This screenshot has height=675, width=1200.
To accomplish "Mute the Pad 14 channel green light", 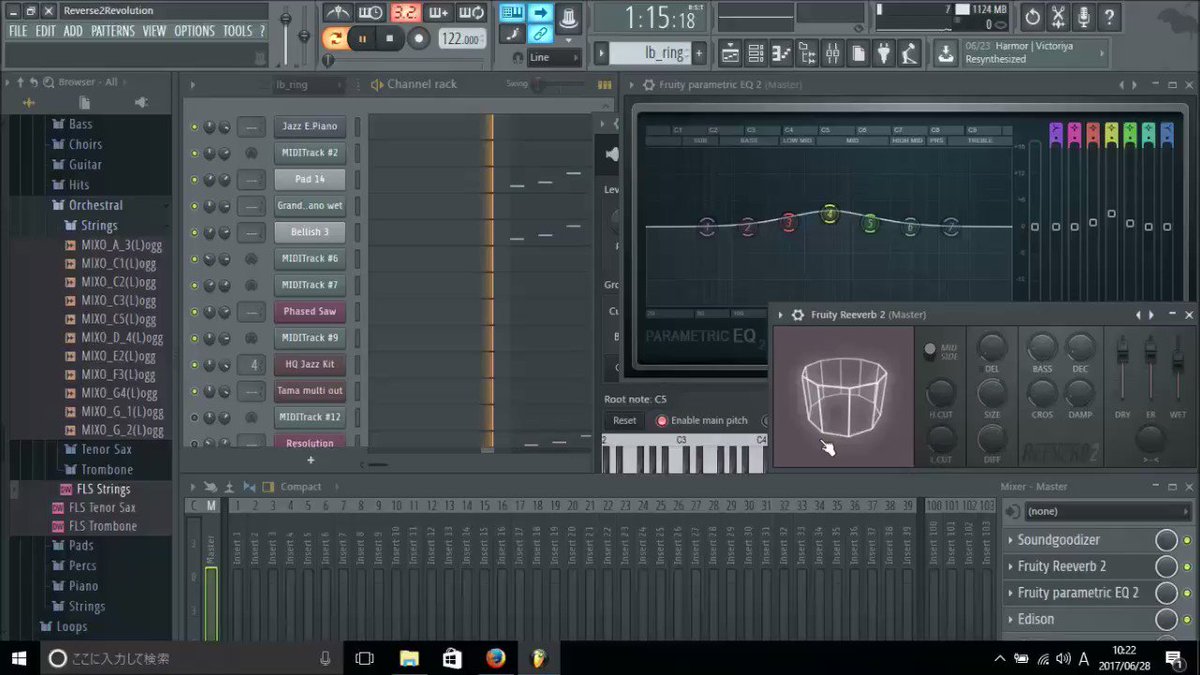I will coord(194,180).
